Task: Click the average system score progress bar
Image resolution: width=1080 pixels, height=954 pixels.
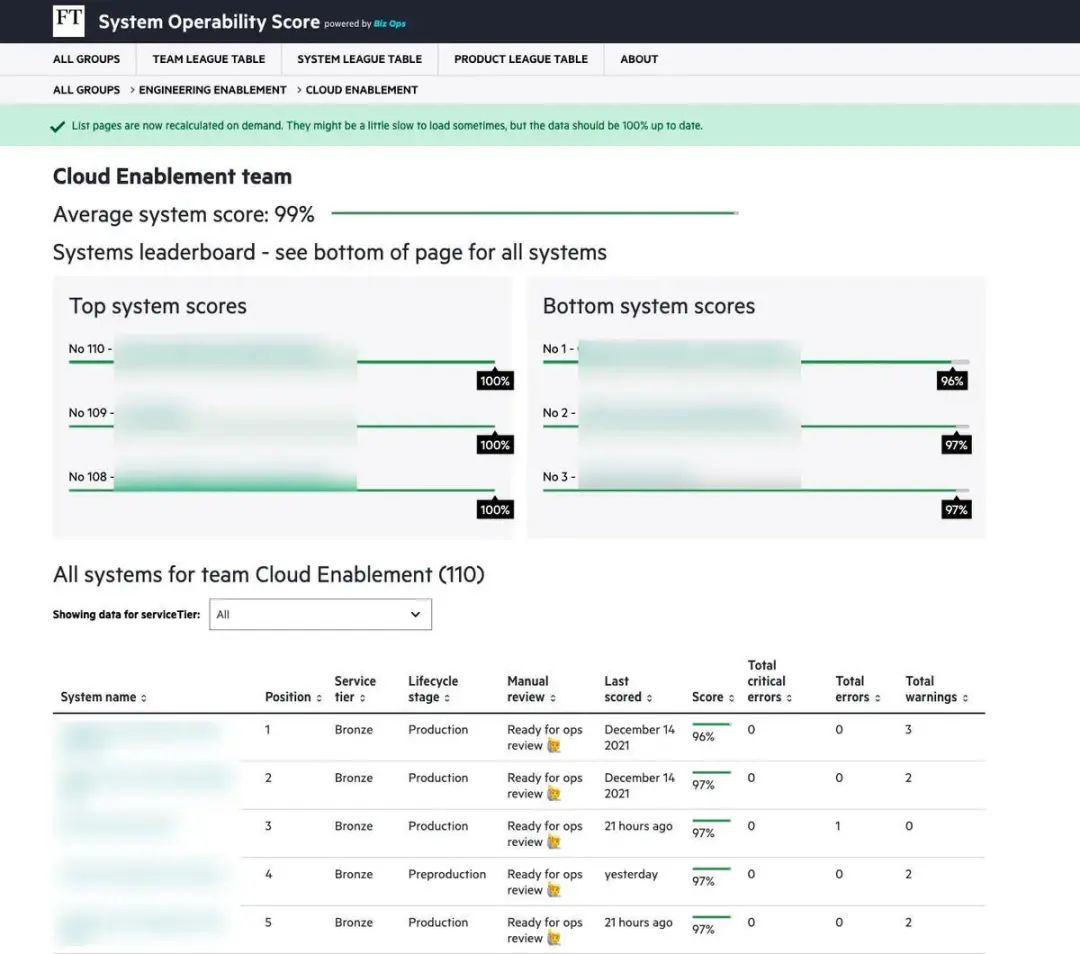Action: pos(534,213)
